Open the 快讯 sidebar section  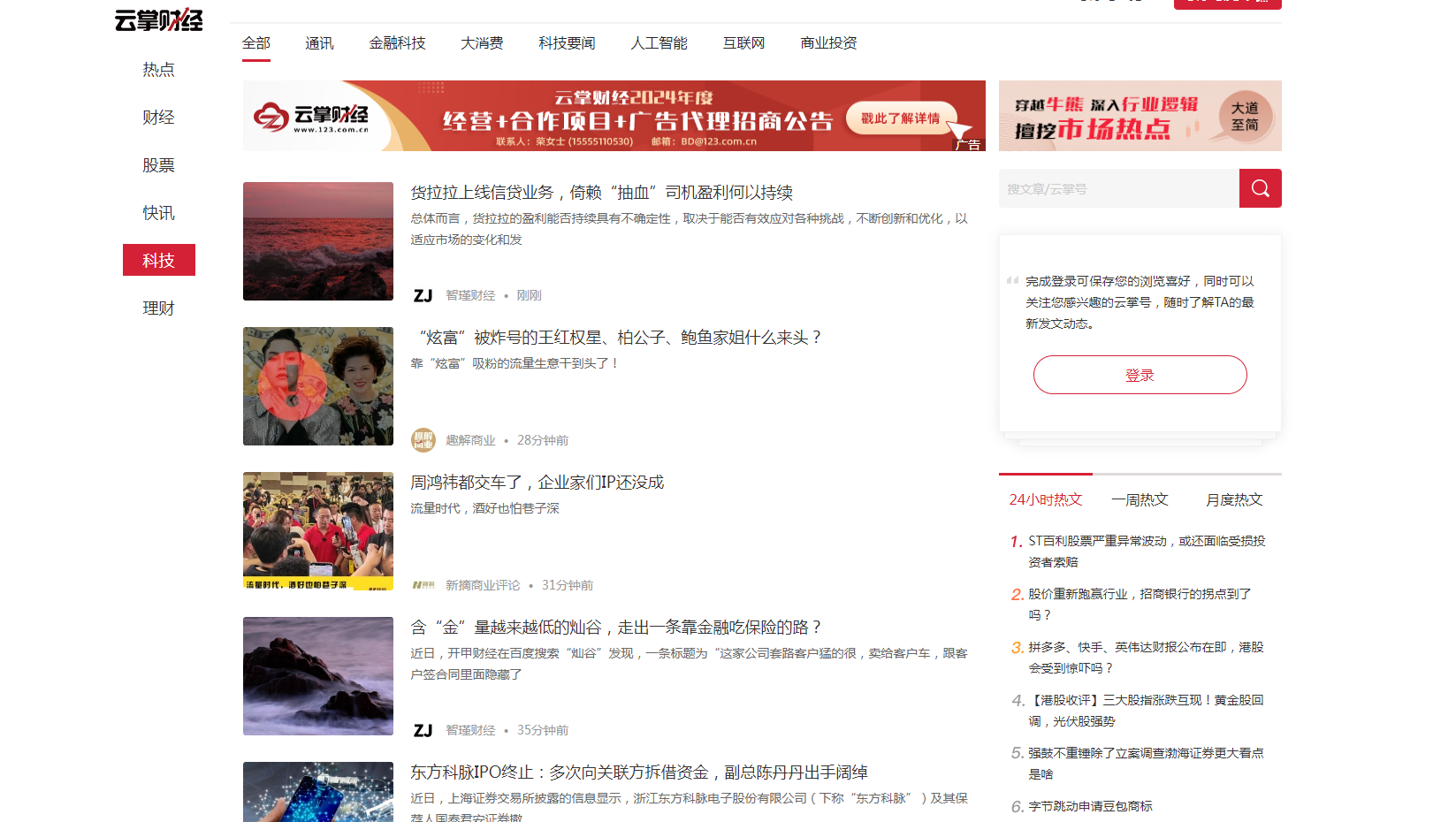coord(159,212)
